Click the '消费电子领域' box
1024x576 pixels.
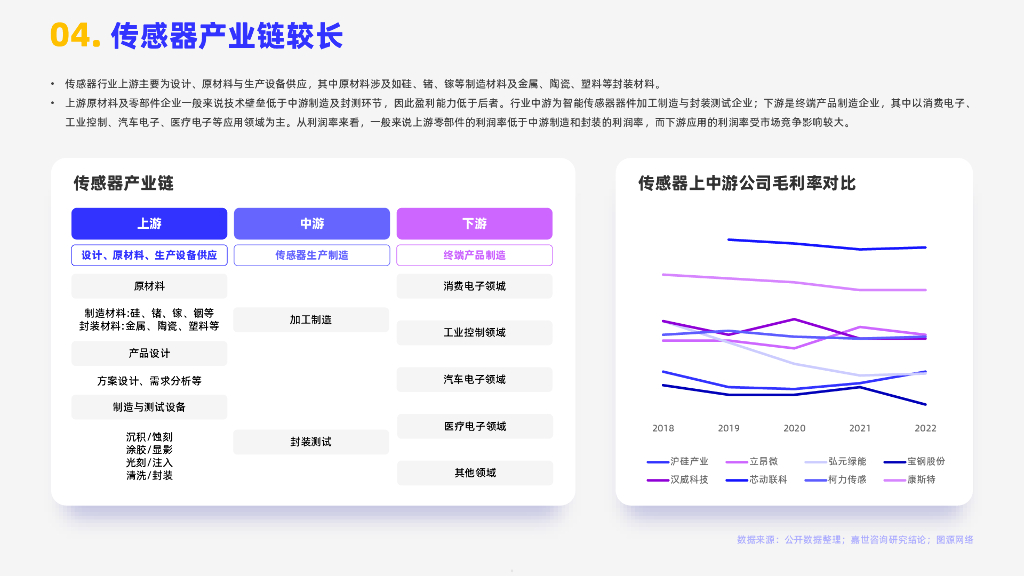(x=474, y=286)
